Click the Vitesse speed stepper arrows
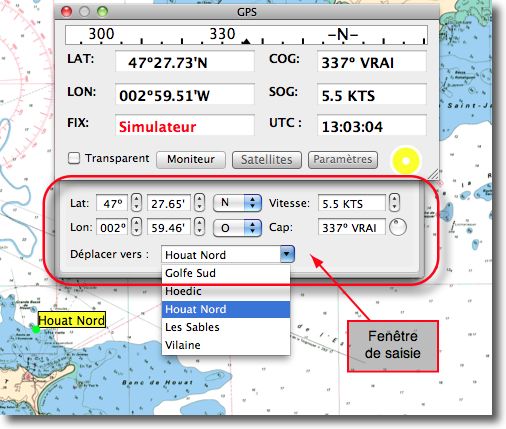The width and height of the screenshot is (506, 429). (394, 203)
